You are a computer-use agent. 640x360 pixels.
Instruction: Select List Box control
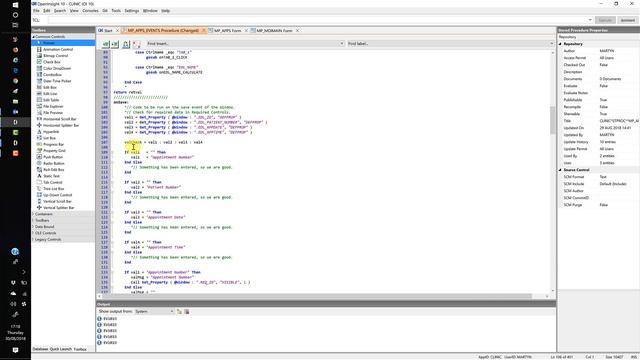(49, 138)
